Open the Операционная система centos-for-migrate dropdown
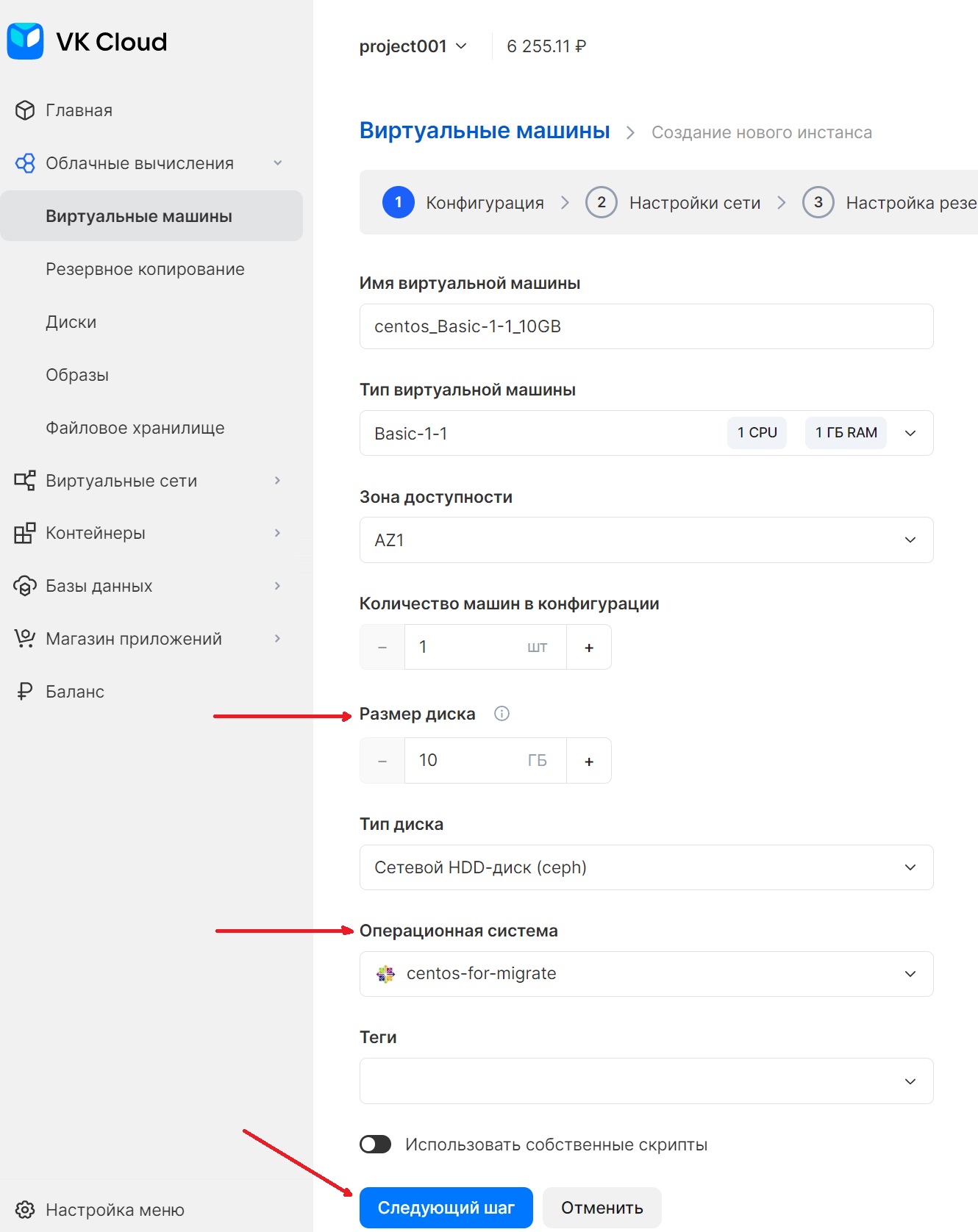This screenshot has width=978, height=1232. pyautogui.click(x=646, y=974)
